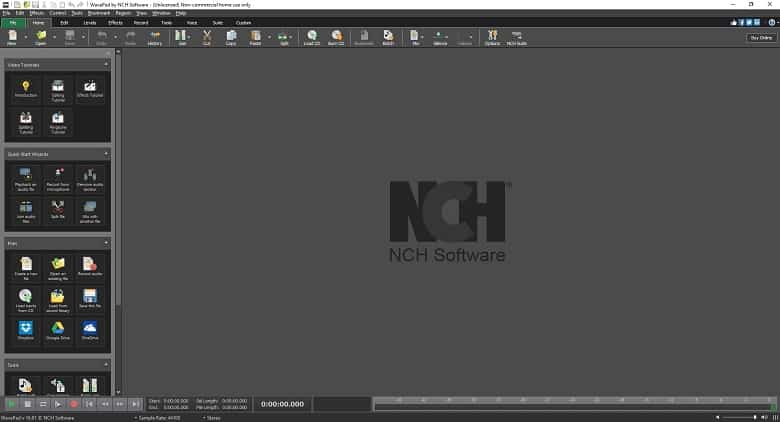780x422 pixels.
Task: Click the Open folder toolbar icon
Action: 41,37
